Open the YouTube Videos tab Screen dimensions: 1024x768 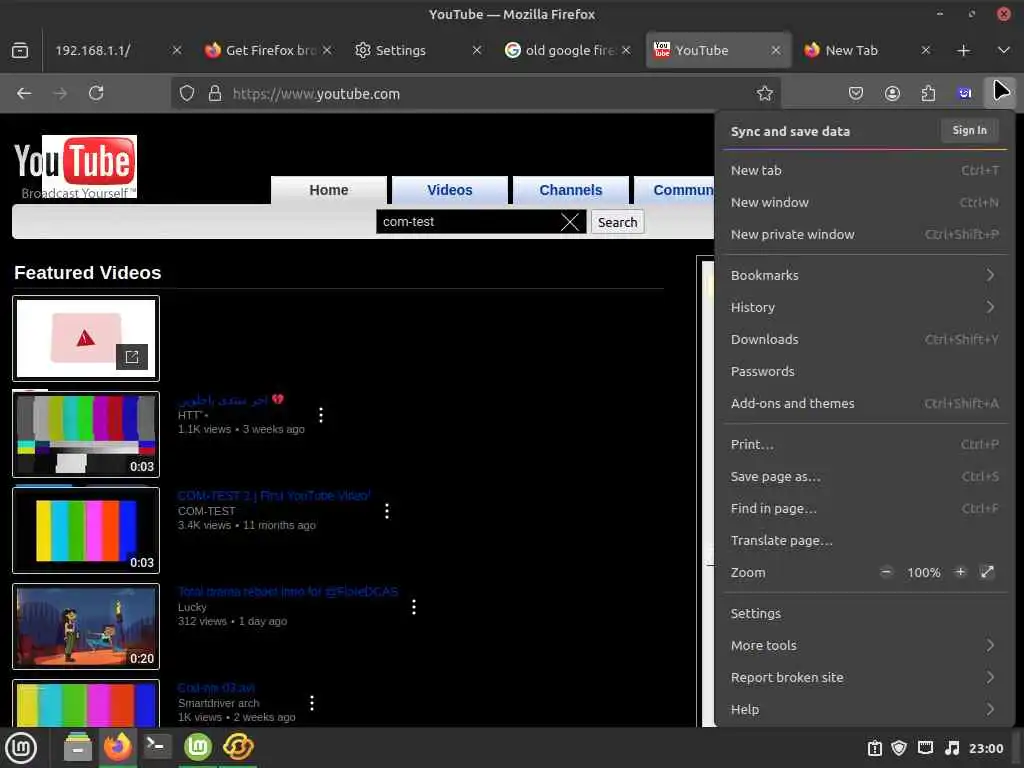[449, 190]
